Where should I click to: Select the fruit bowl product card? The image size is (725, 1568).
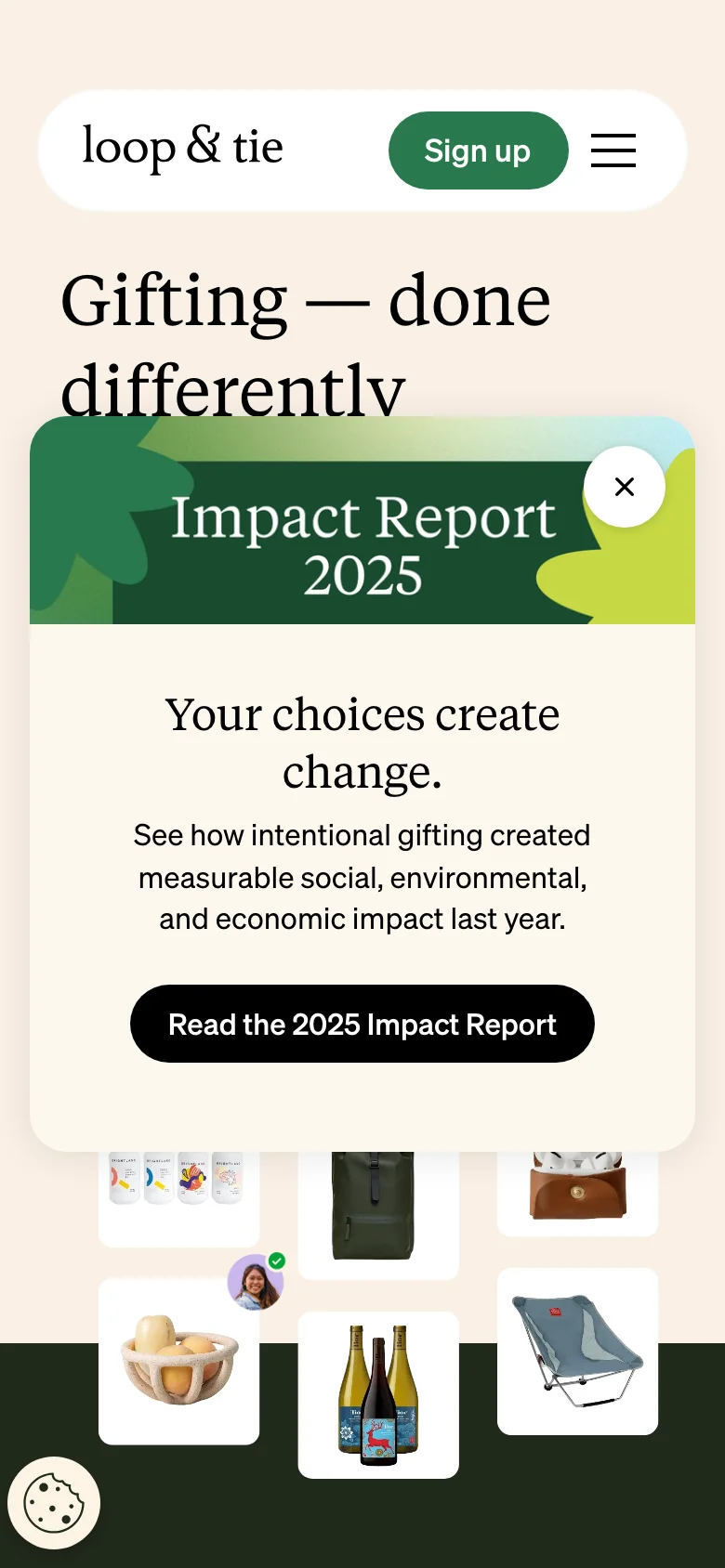(178, 1361)
